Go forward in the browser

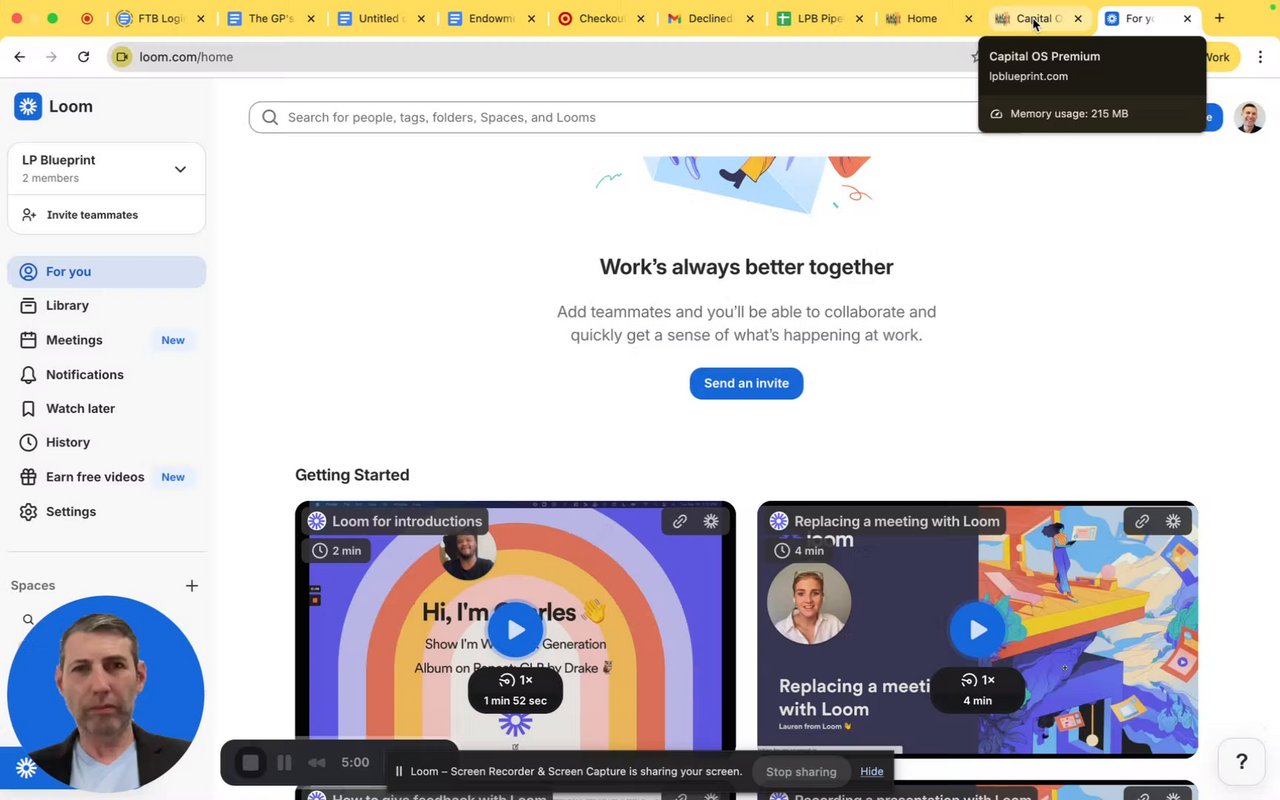[52, 57]
